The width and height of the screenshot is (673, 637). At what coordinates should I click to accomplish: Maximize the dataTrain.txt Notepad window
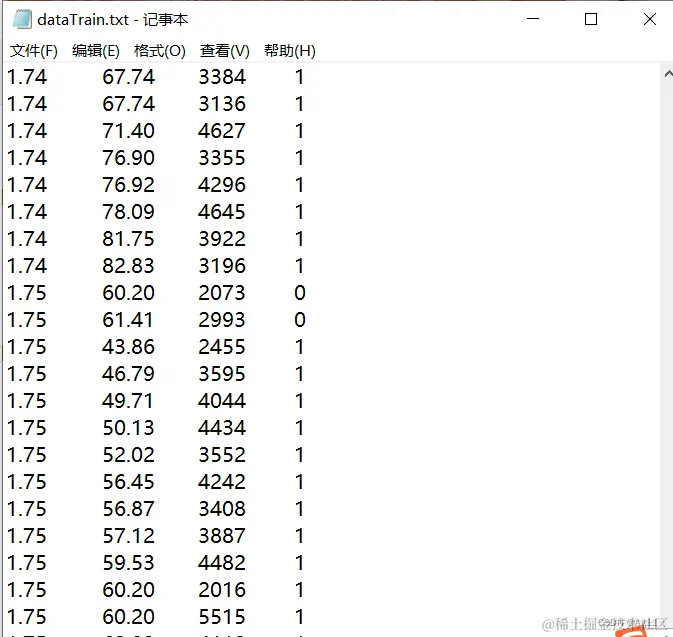591,19
